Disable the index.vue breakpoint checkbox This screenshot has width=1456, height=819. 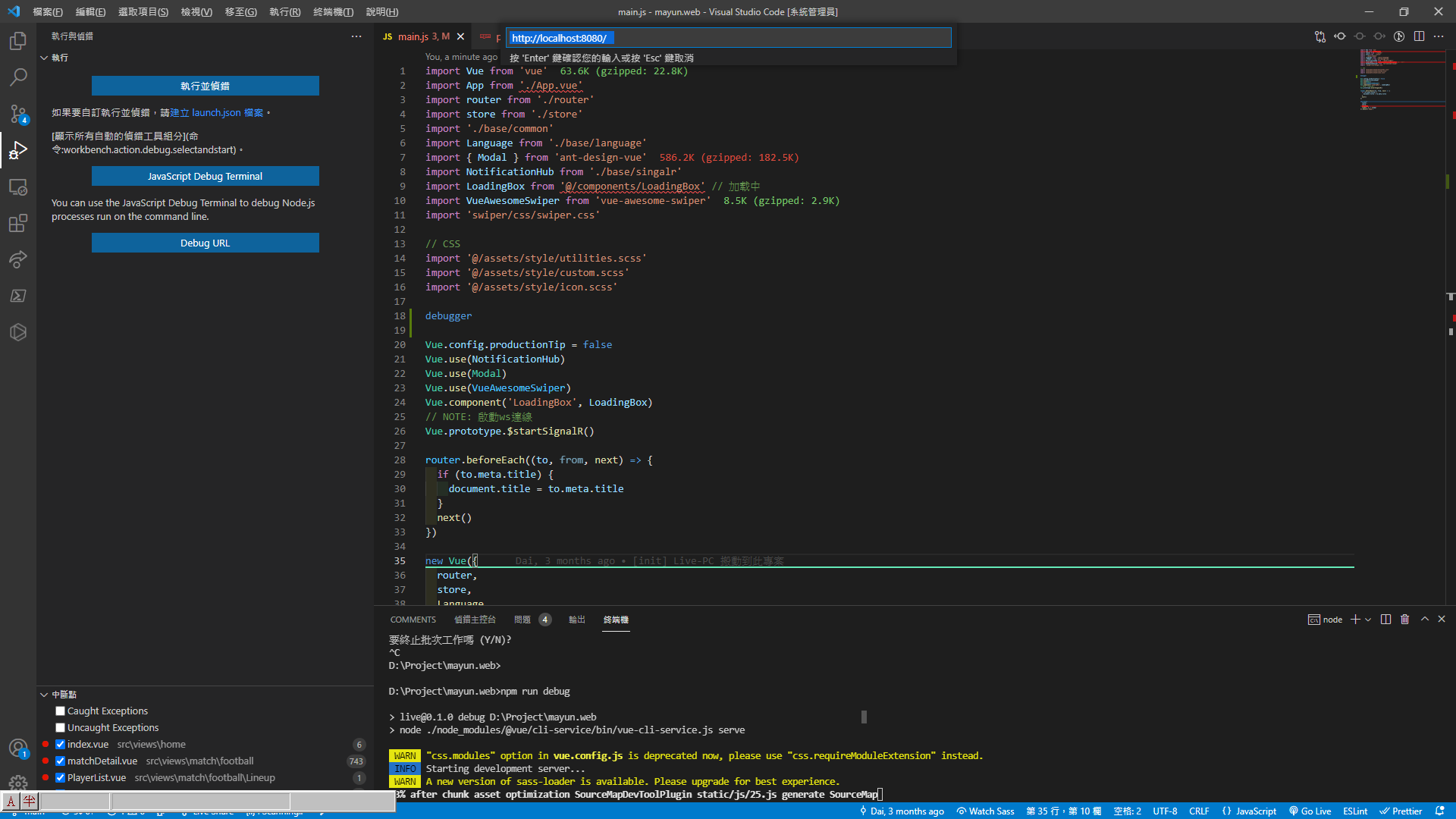pos(60,744)
